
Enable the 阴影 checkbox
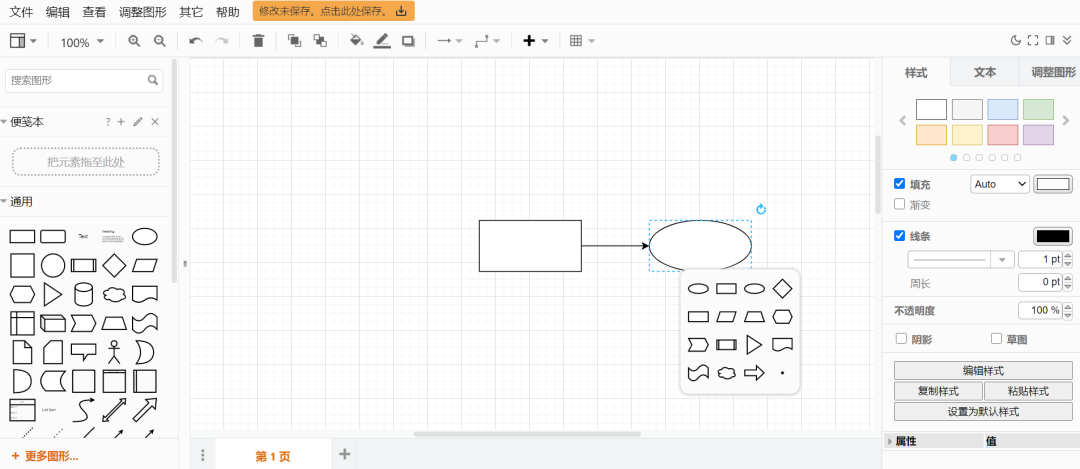click(901, 338)
